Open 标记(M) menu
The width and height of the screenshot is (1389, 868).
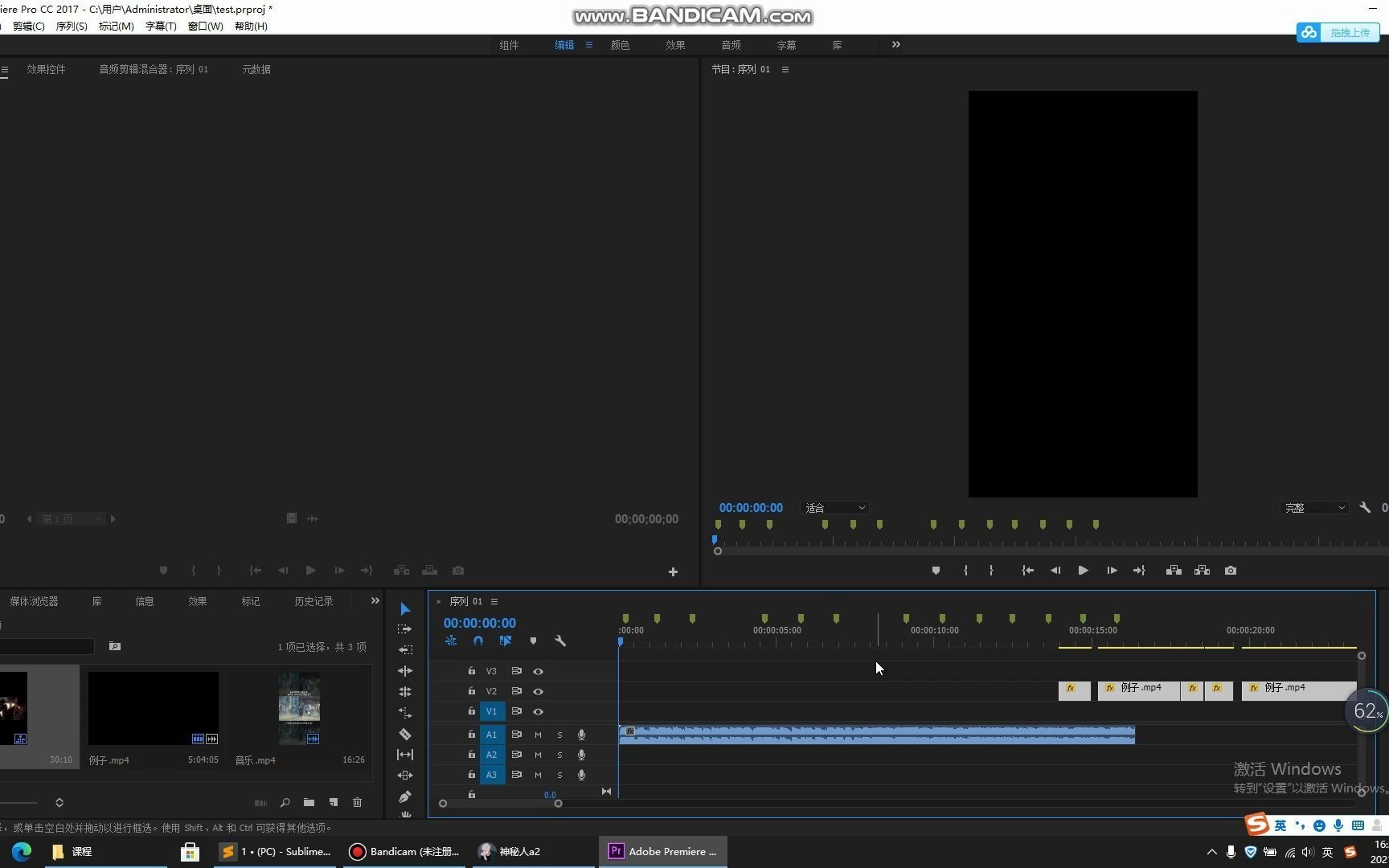coord(117,27)
